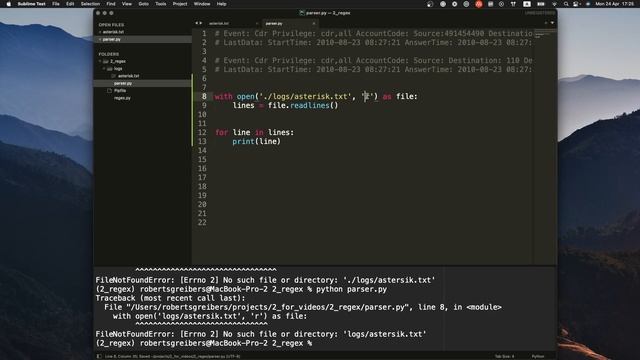Image resolution: width=640 pixels, height=360 pixels.
Task: Open the View menu
Action: pyautogui.click(x=127, y=4)
